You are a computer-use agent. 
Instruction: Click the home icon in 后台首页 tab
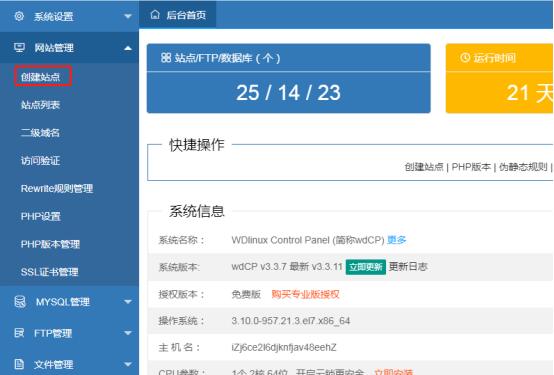tap(155, 15)
